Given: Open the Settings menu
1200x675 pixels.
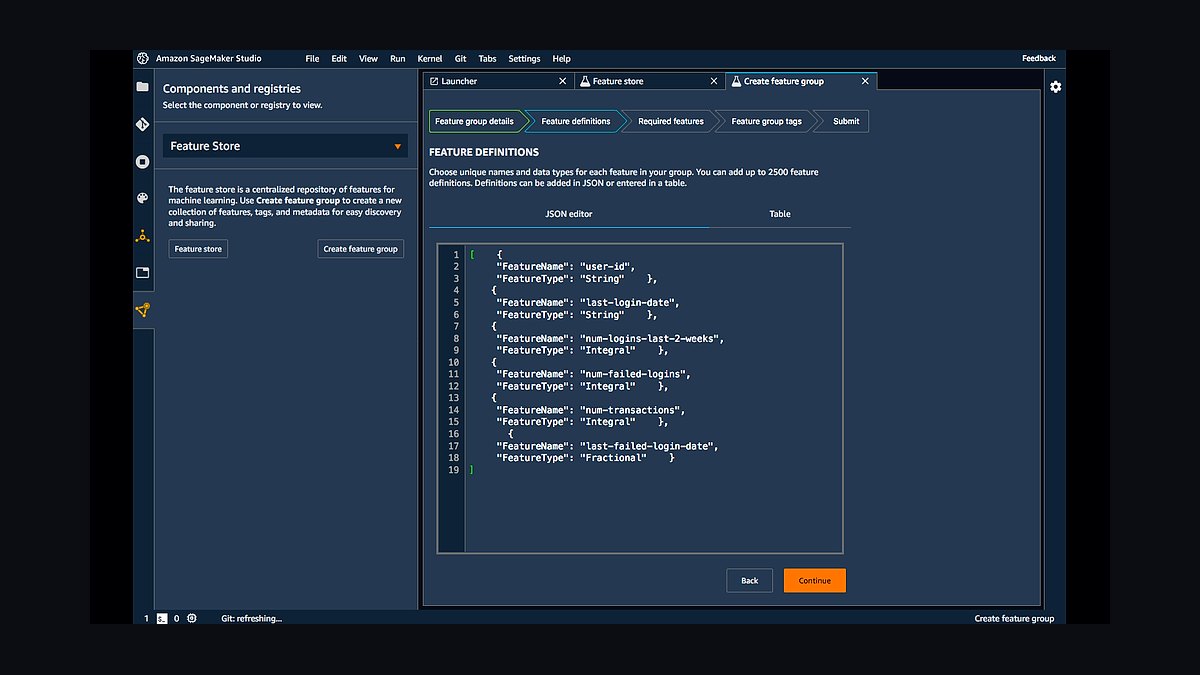Looking at the screenshot, I should pos(524,59).
